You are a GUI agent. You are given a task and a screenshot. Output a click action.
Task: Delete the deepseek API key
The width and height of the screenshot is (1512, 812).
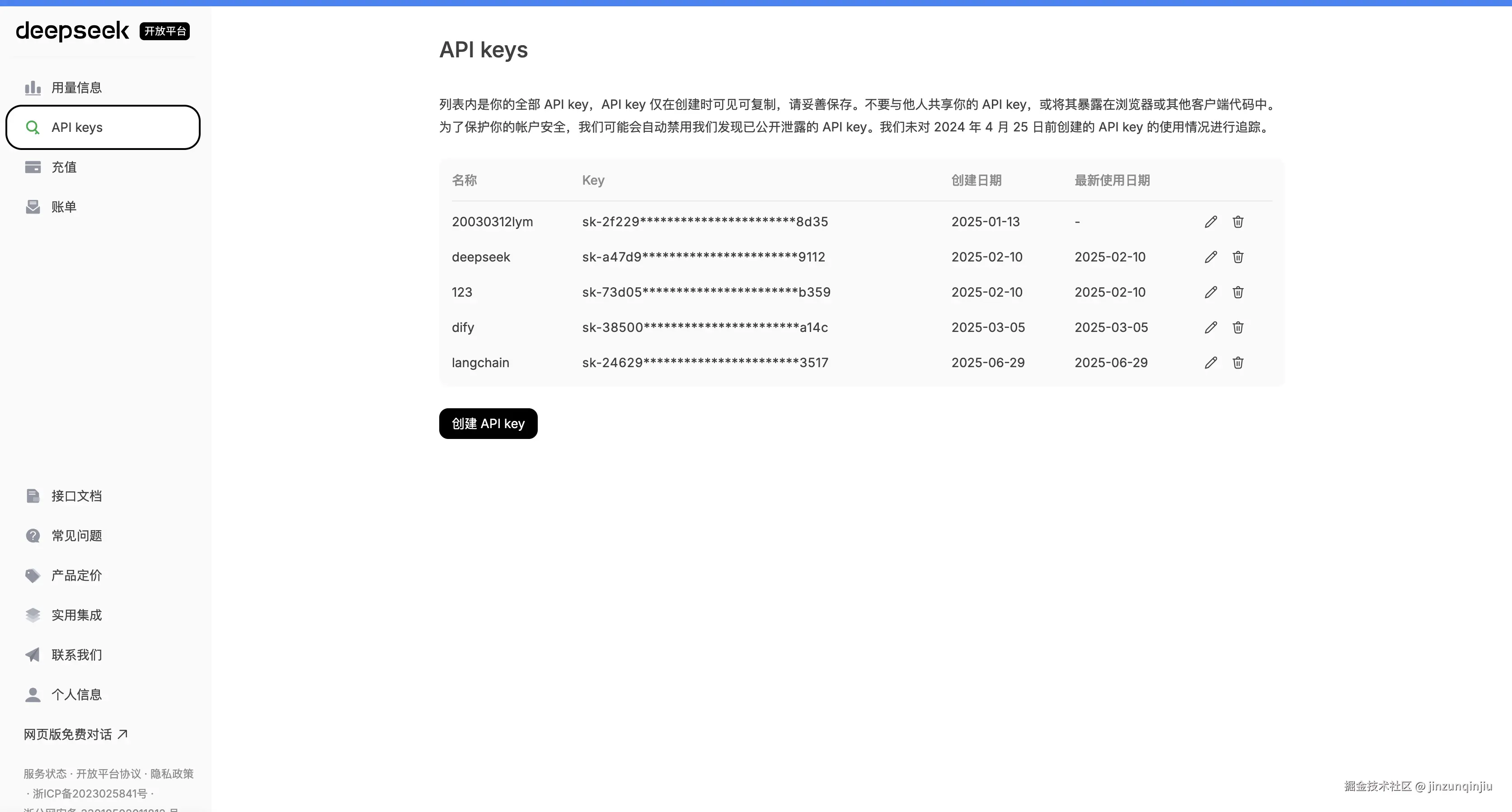coord(1238,257)
